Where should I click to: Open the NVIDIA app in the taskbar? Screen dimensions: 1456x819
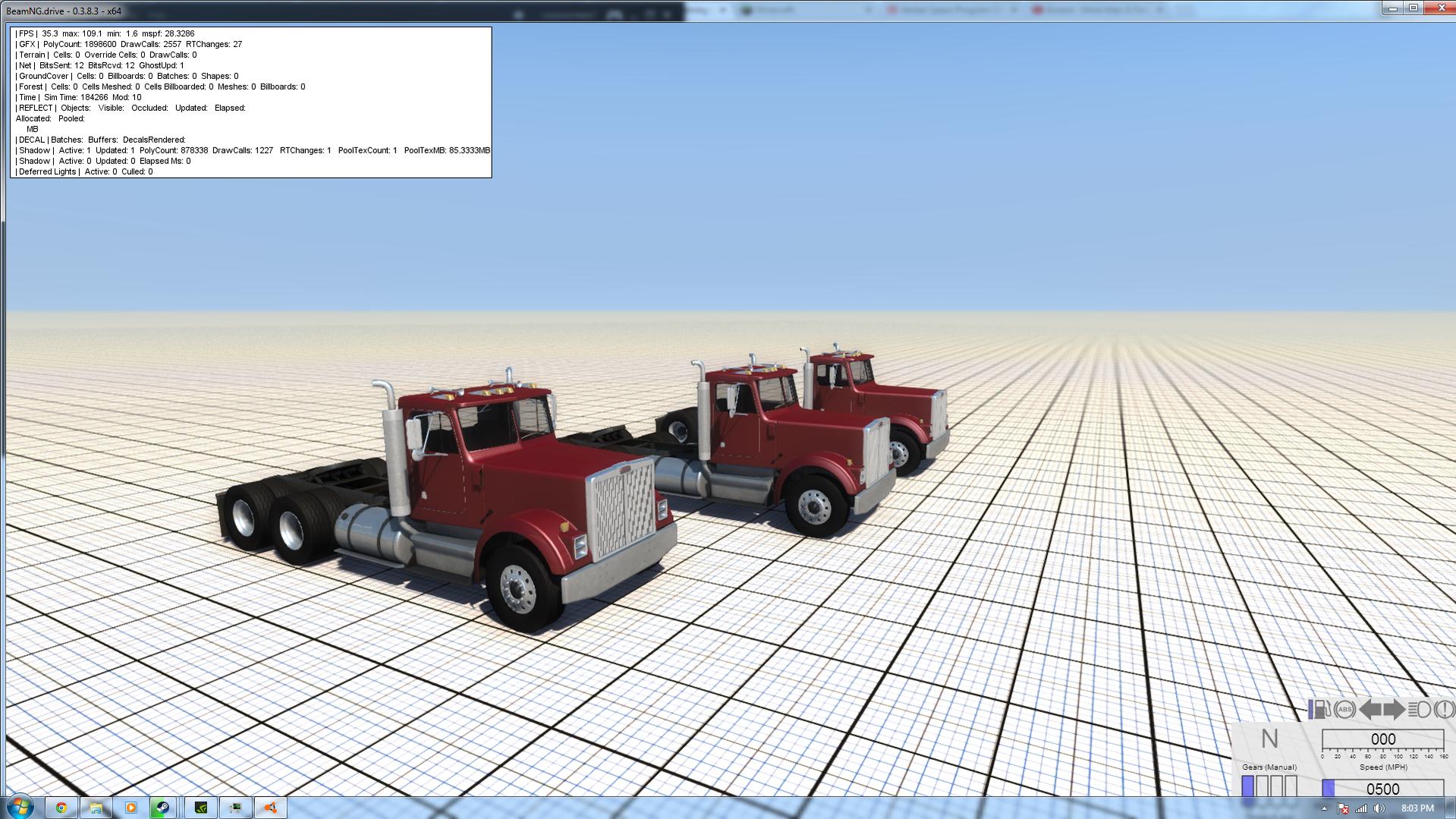coord(201,808)
